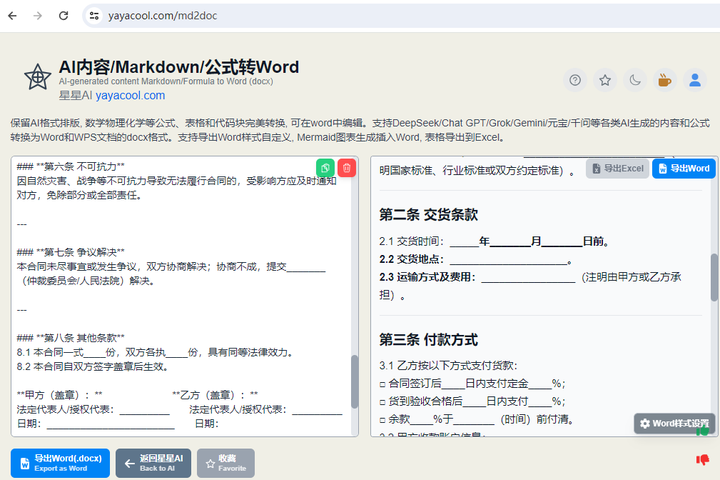720x480 pixels.
Task: Click the green copy icon in the editor
Action: coord(325,168)
